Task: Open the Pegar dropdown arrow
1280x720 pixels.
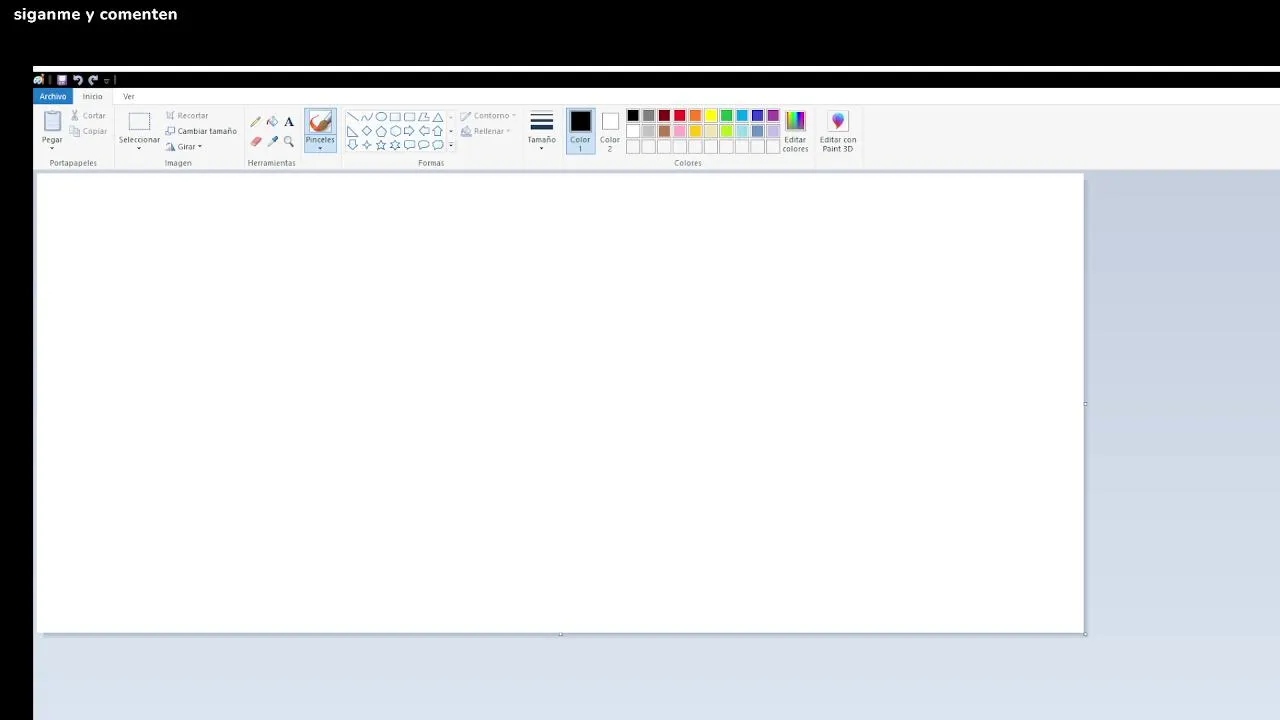Action: pos(52,149)
